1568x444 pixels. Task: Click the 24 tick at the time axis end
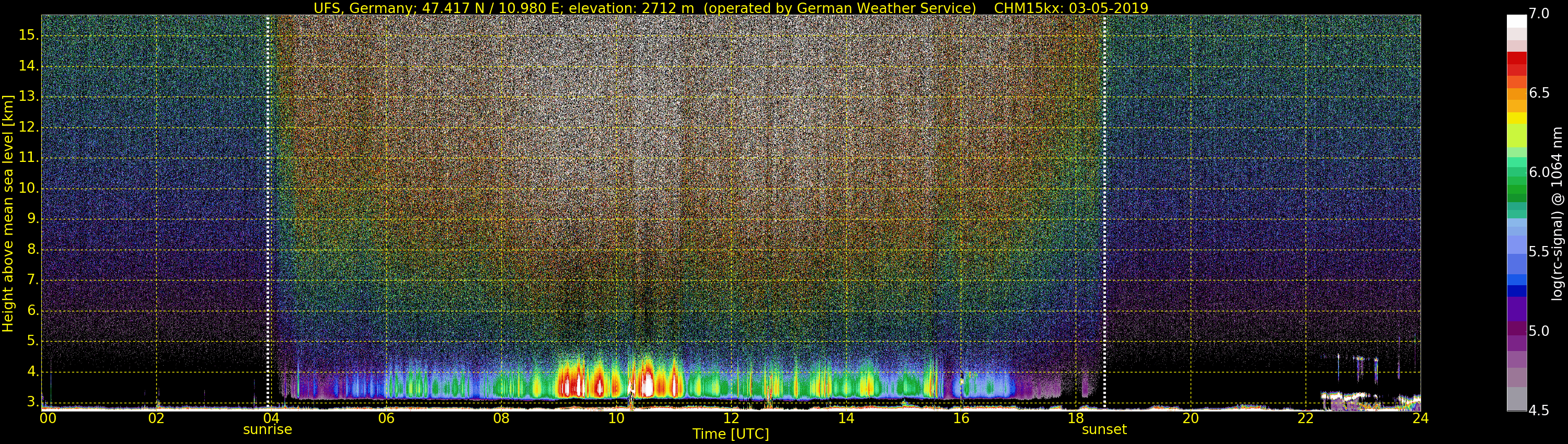pos(1420,418)
